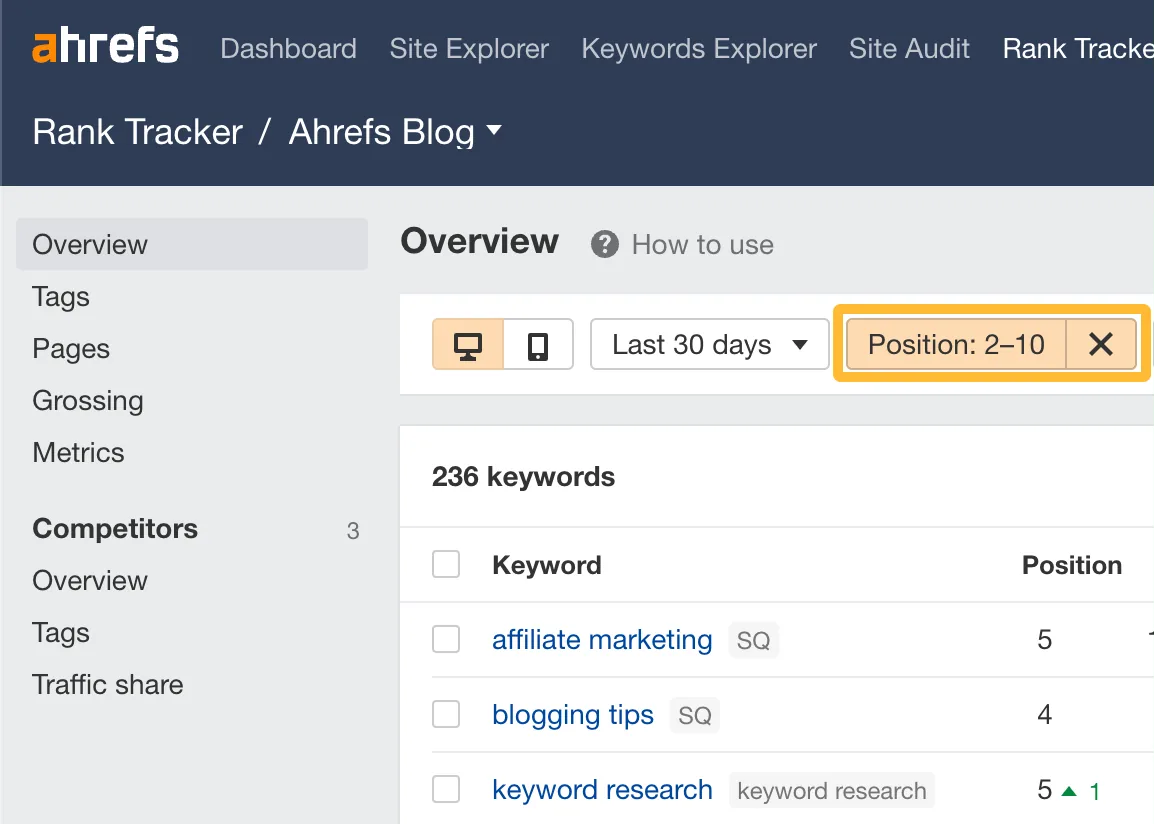Click SQ tag next to affiliate marketing
Screen dimensions: 1160x824
pos(754,640)
